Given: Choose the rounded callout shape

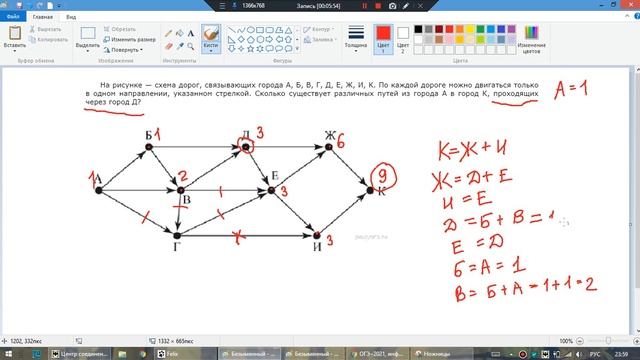Looking at the screenshot, I should click(x=269, y=49).
